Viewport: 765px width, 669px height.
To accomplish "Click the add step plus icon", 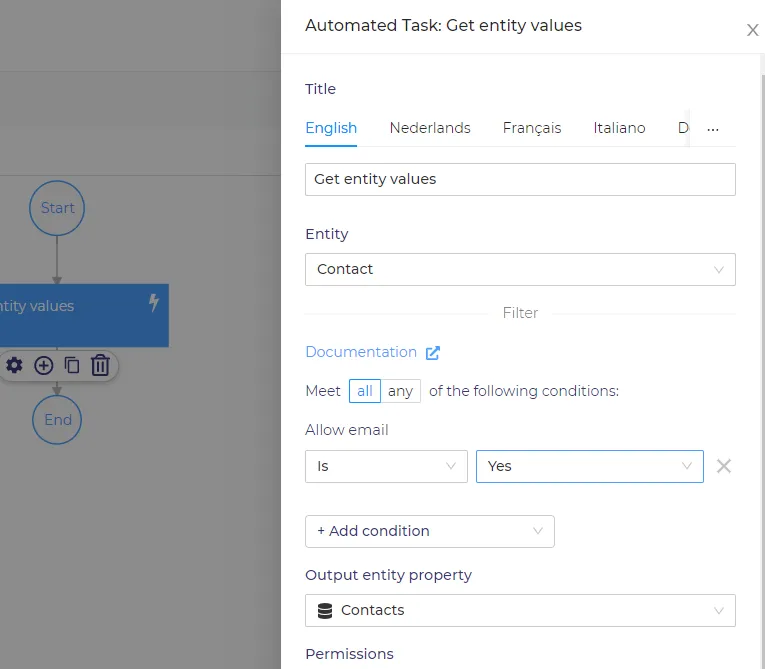I will 43,365.
